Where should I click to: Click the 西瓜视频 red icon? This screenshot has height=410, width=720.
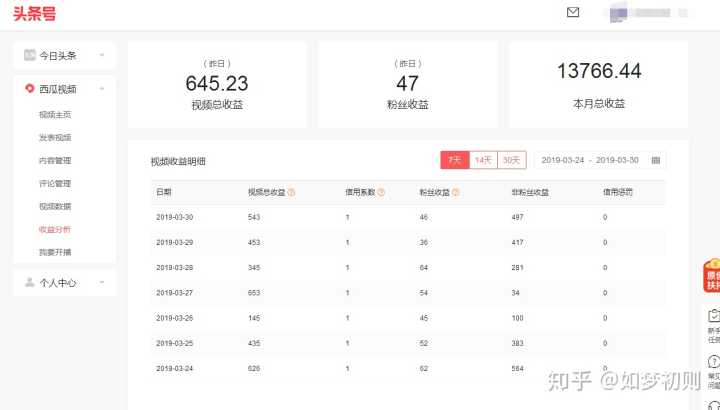point(30,88)
